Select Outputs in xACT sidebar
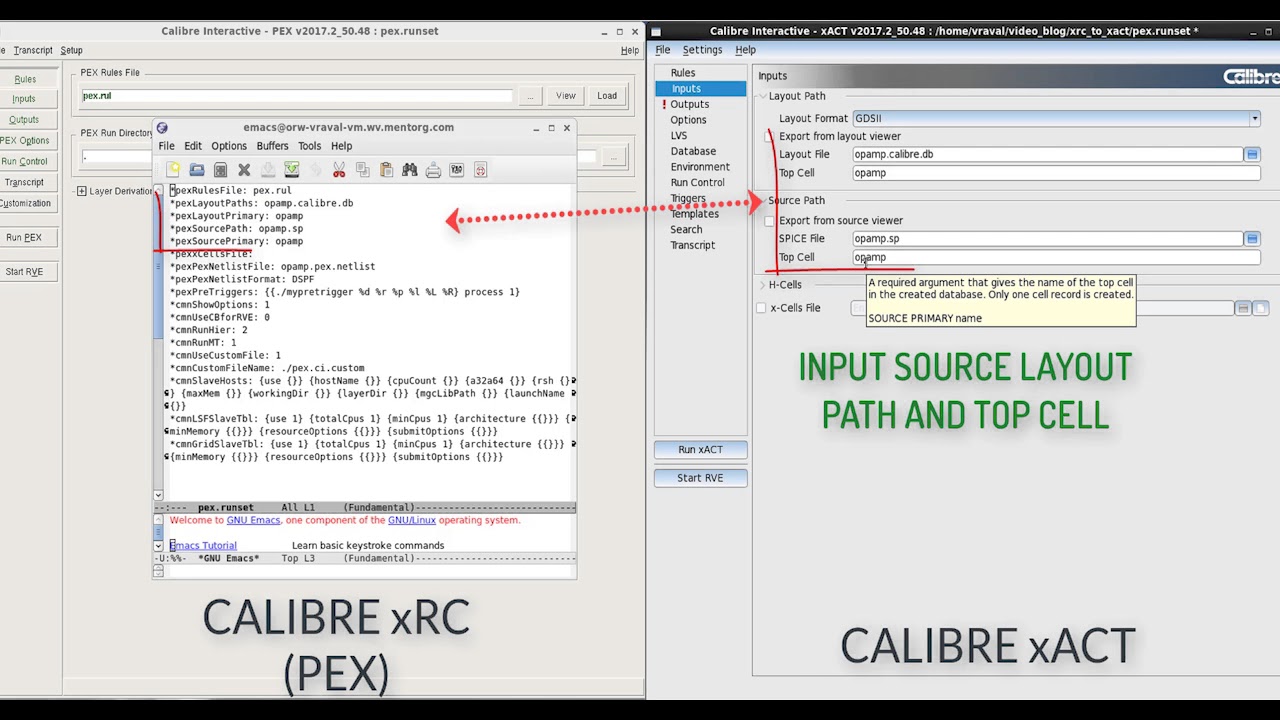1280x720 pixels. click(690, 104)
